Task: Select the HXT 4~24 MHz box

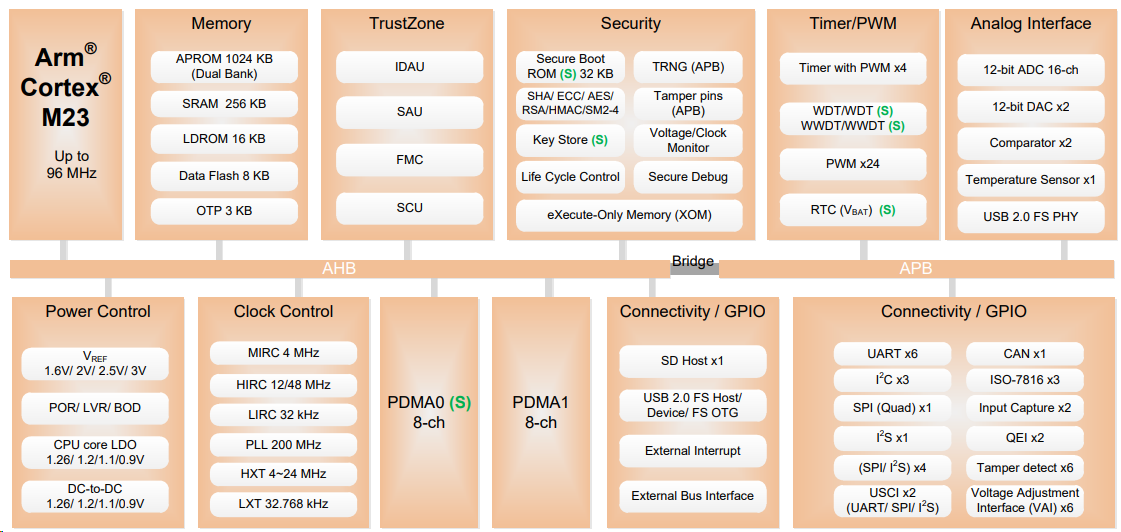Action: point(283,474)
